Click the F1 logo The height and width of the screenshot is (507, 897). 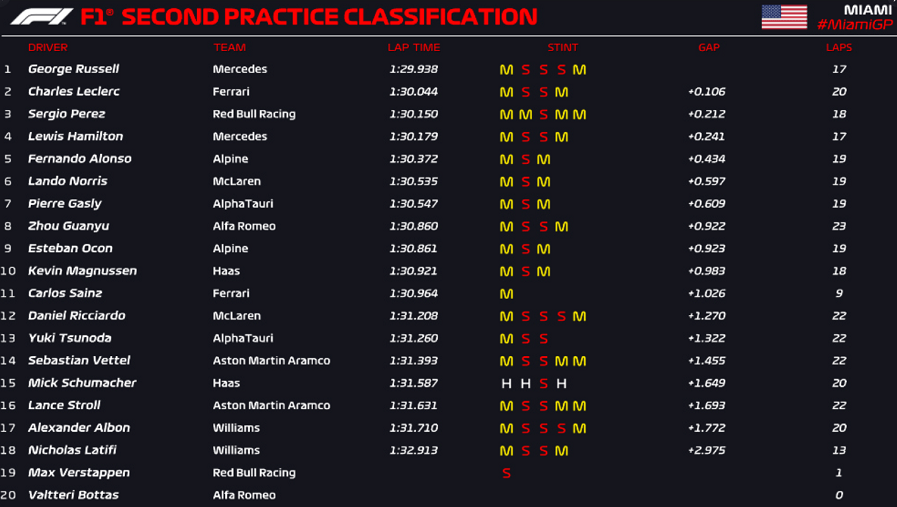pos(40,16)
